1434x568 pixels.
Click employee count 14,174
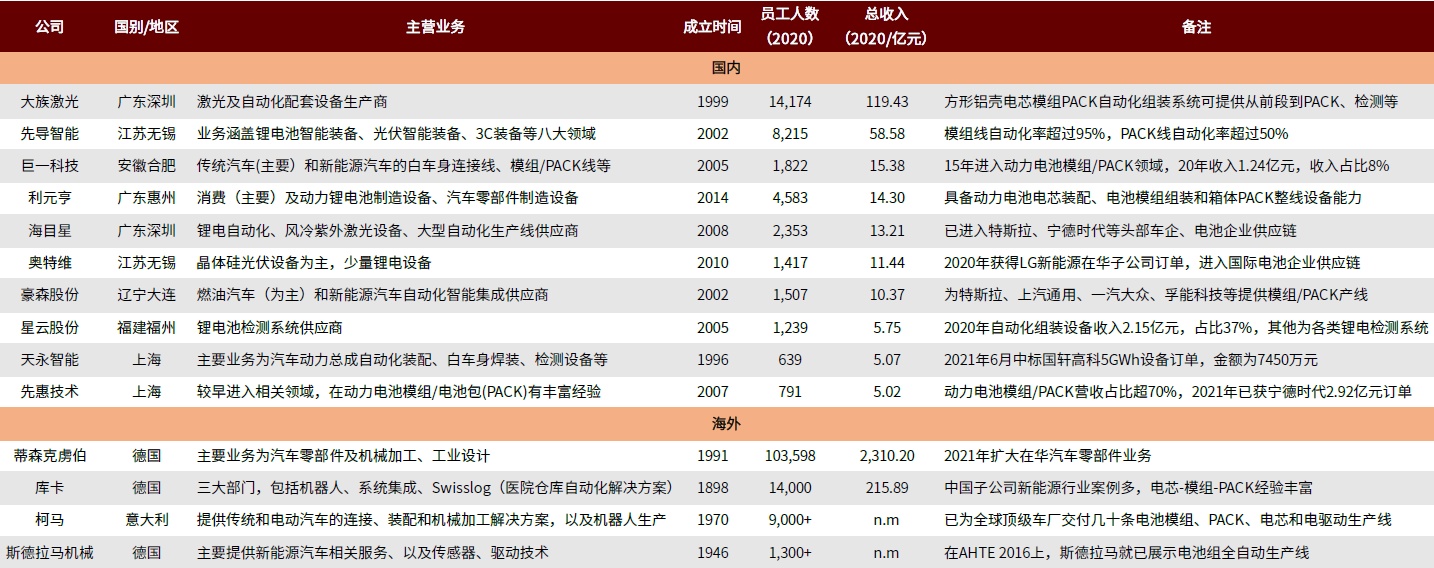pos(790,102)
